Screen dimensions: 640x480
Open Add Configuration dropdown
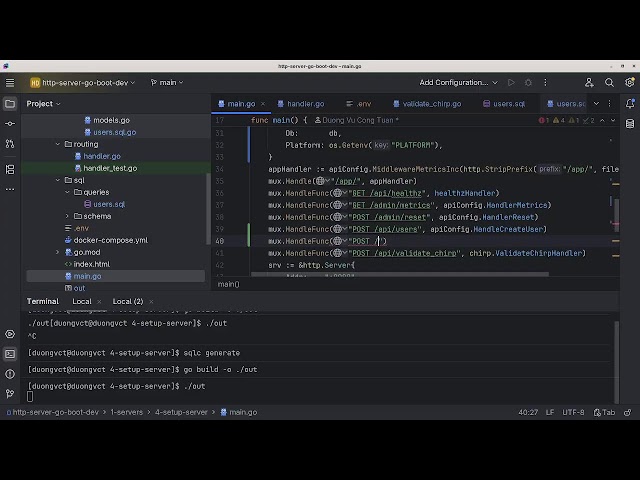458,82
